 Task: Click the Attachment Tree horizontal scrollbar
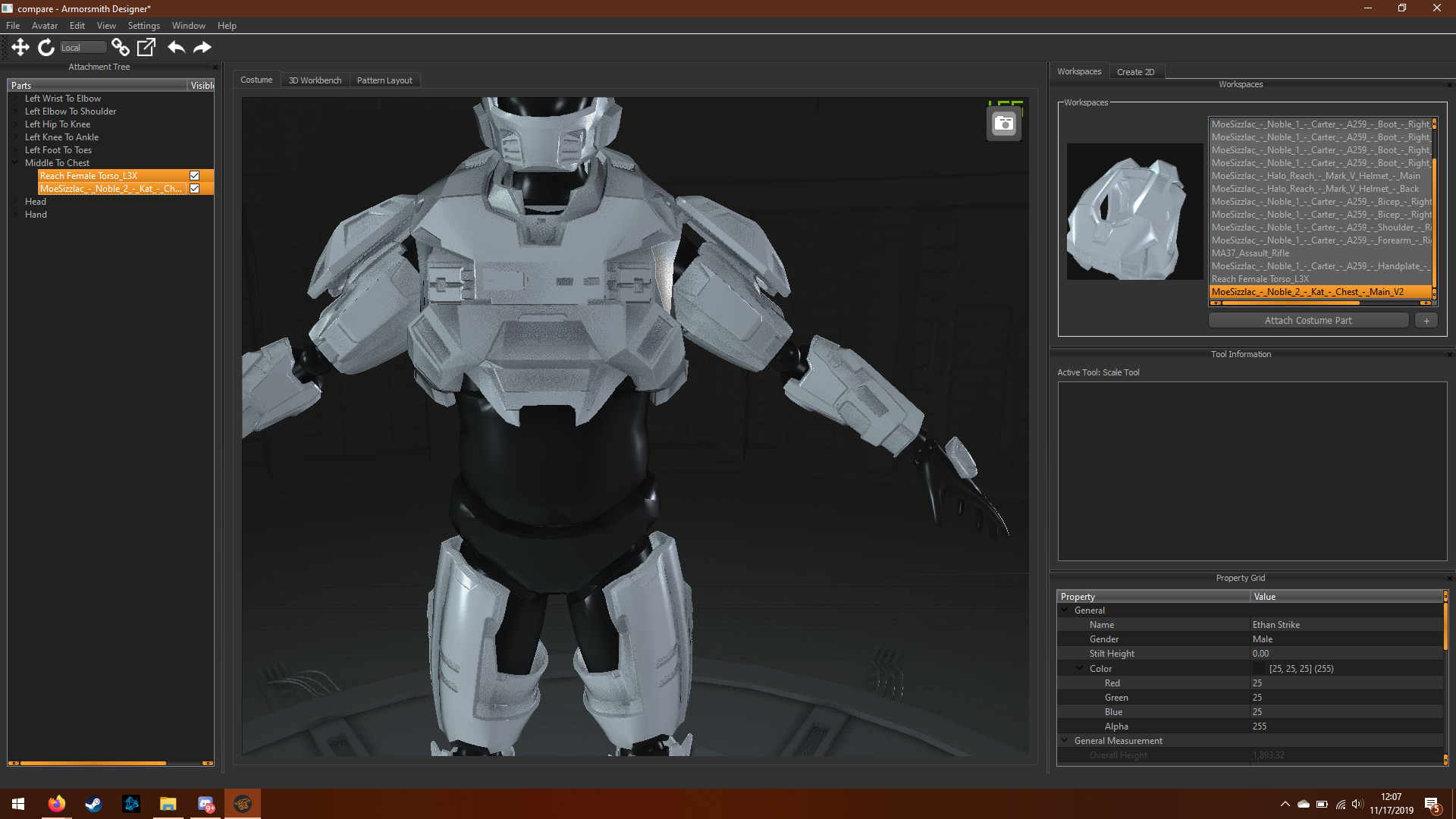[x=93, y=763]
